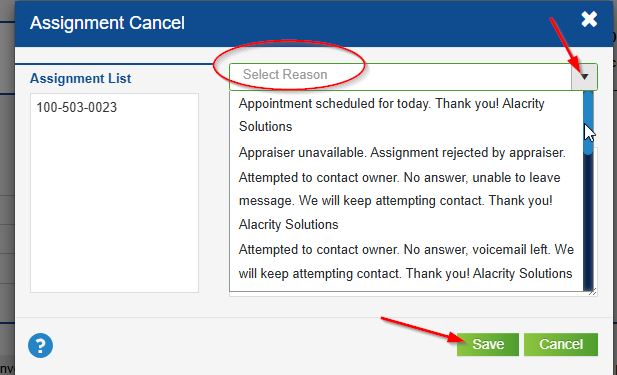Screen dimensions: 617x375
Task: Save the assignment cancellation
Action: click(x=488, y=344)
